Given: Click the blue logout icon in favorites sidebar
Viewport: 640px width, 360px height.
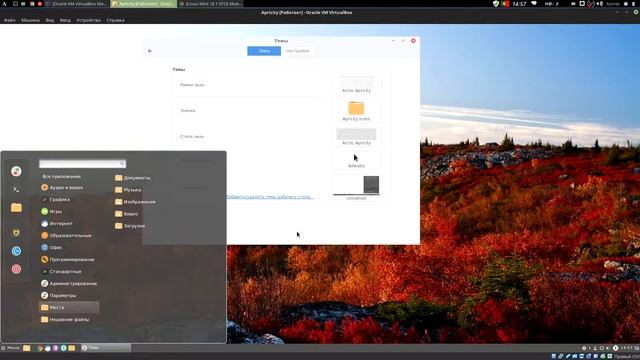Looking at the screenshot, I should pyautogui.click(x=16, y=251).
